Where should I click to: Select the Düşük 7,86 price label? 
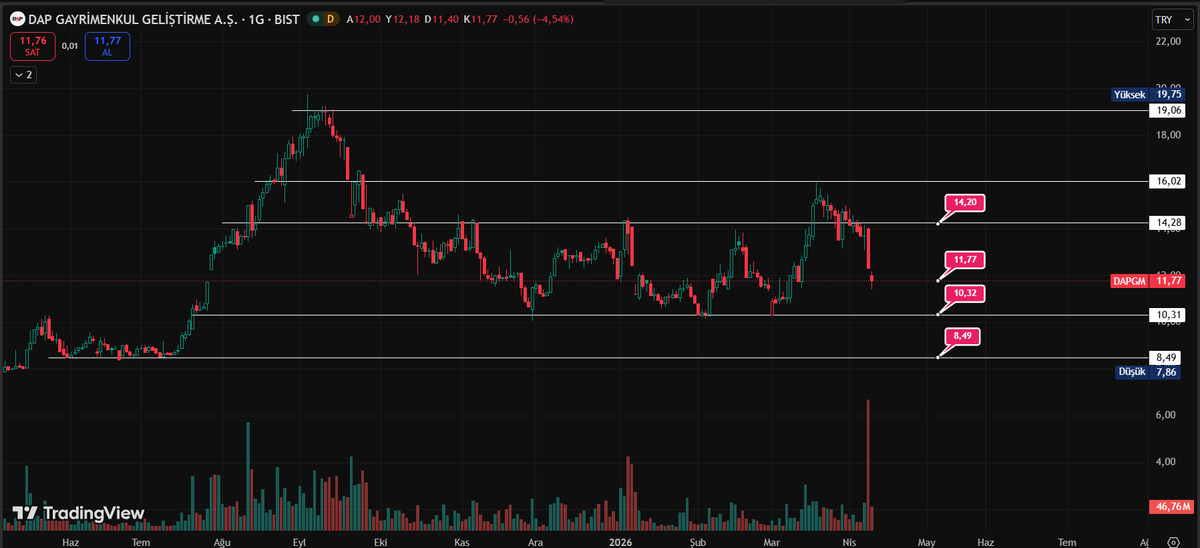click(x=1148, y=371)
